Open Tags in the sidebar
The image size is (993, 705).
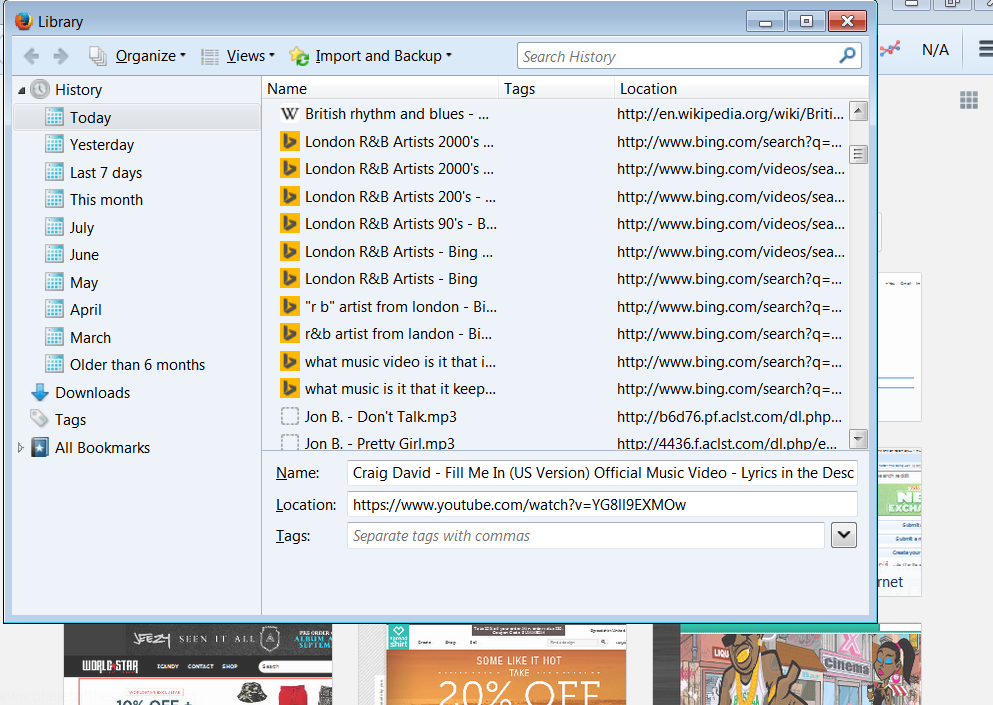[136, 420]
